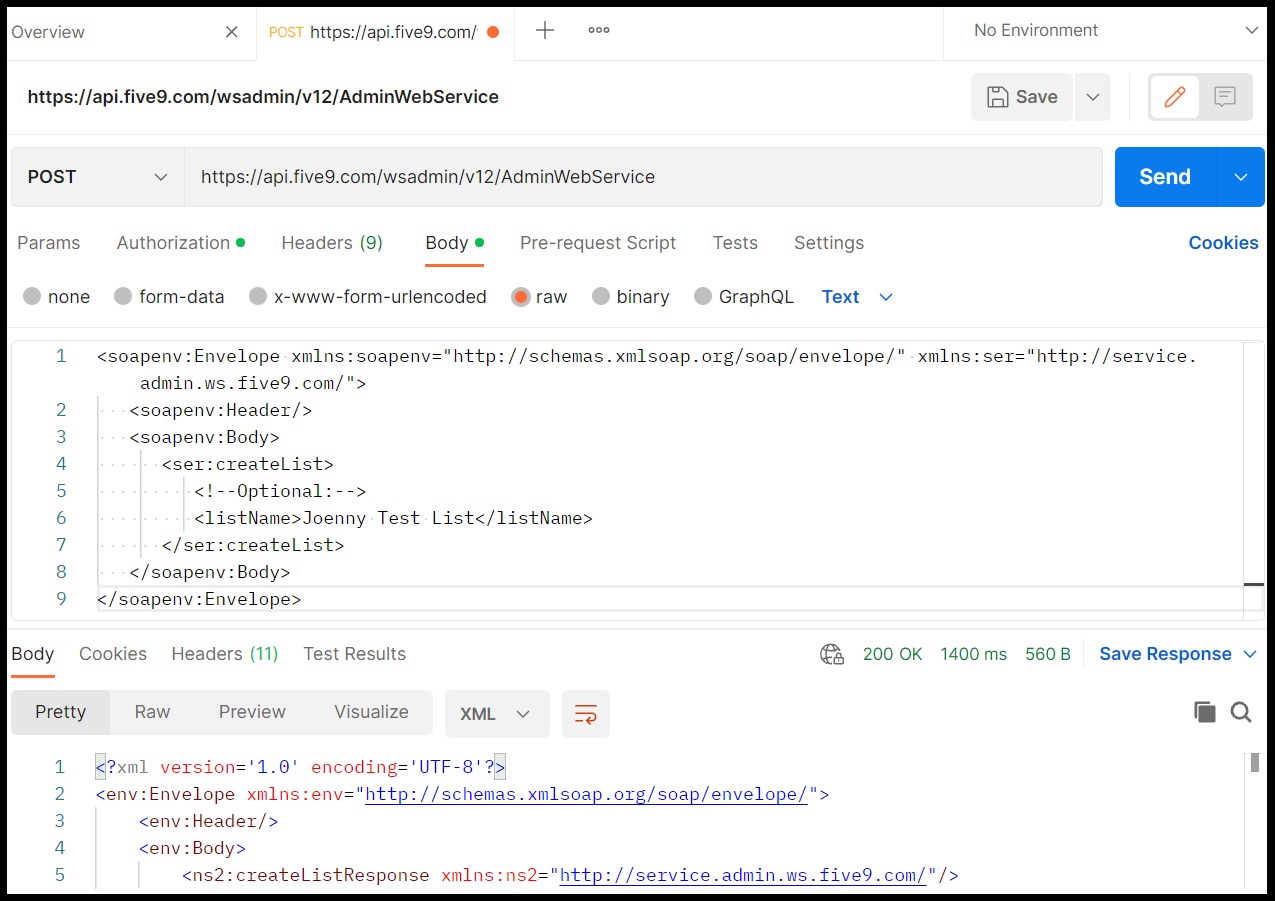Switch to the Overview tab
Image resolution: width=1275 pixels, height=901 pixels.
click(48, 32)
